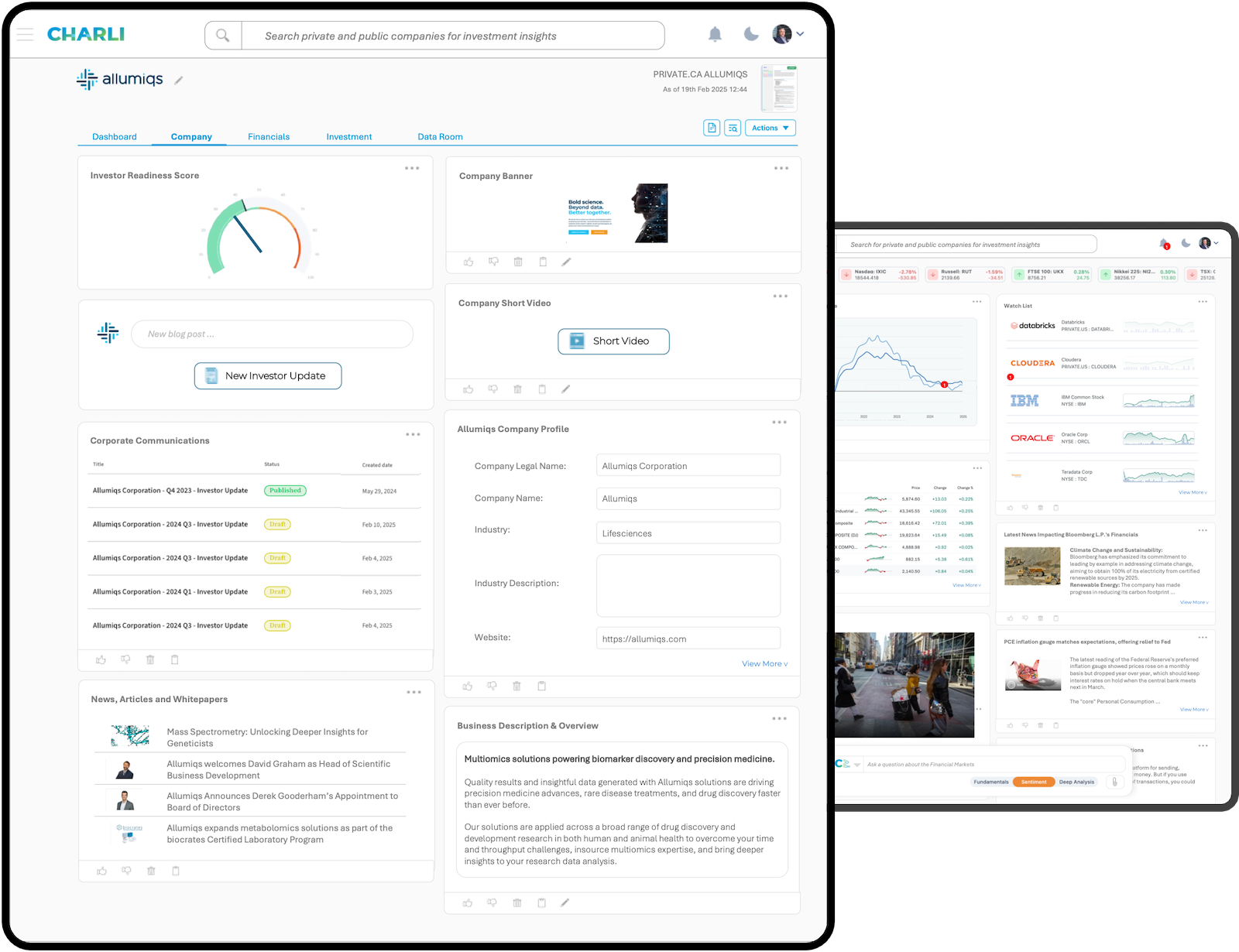Select ORACLE in the Watch List window

(1100, 438)
